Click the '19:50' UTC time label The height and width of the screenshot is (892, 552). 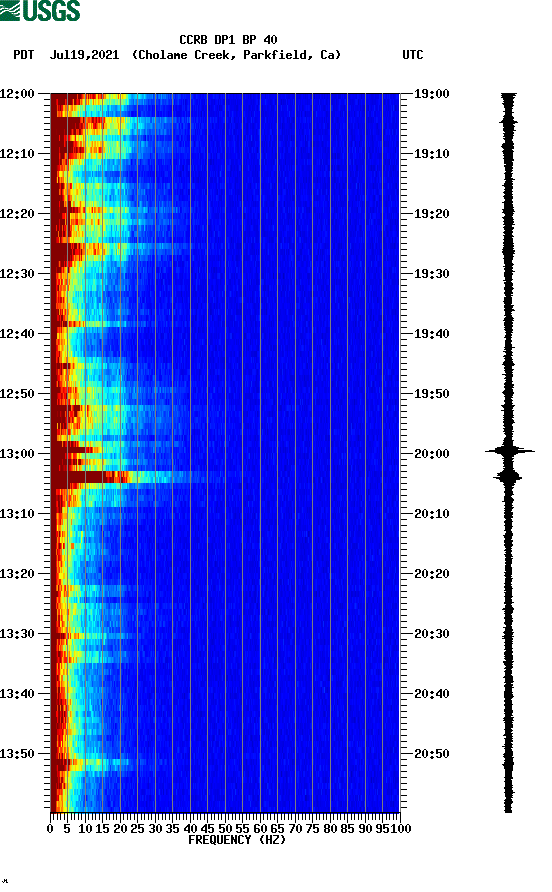point(432,394)
